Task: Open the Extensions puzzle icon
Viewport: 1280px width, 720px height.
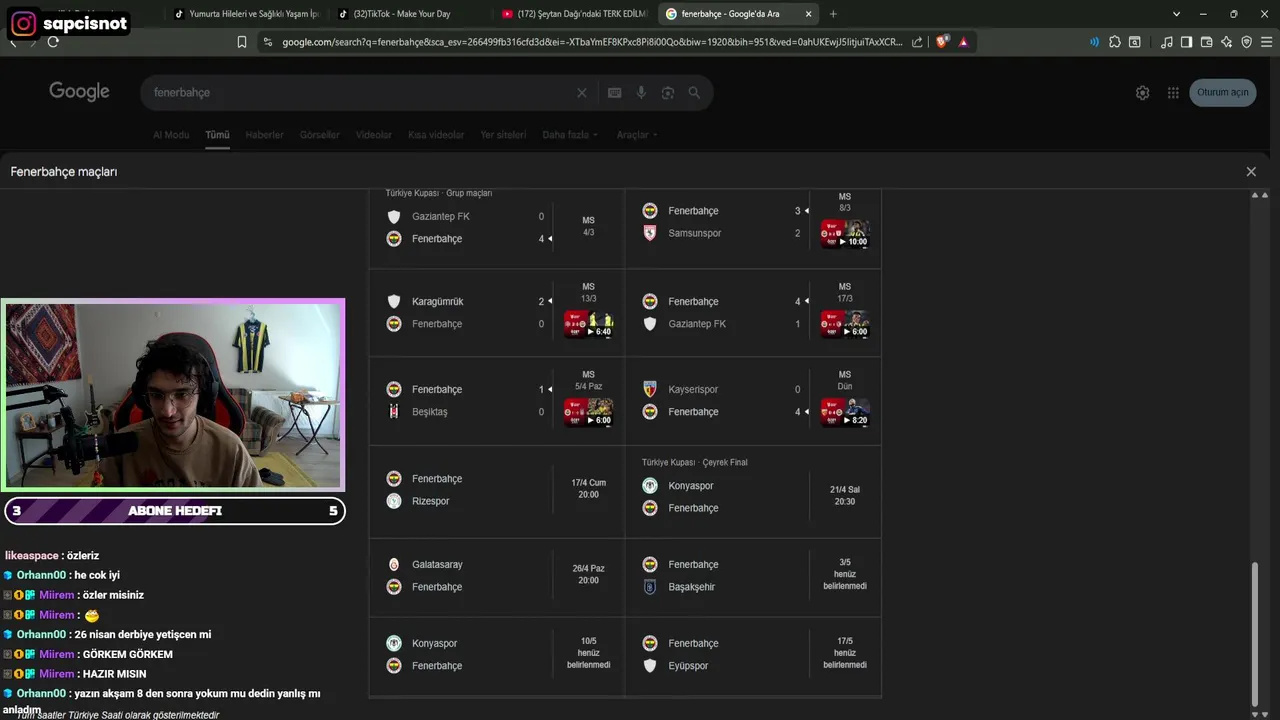Action: pos(1115,42)
